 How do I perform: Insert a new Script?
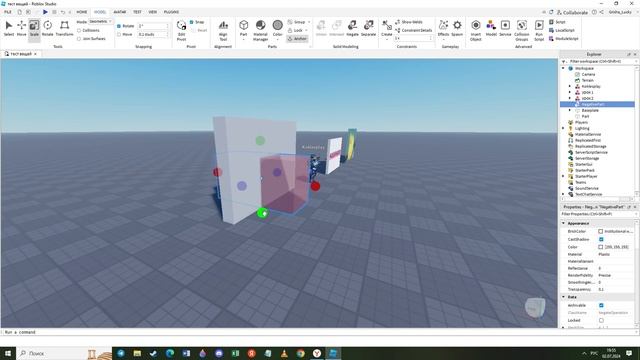[557, 22]
